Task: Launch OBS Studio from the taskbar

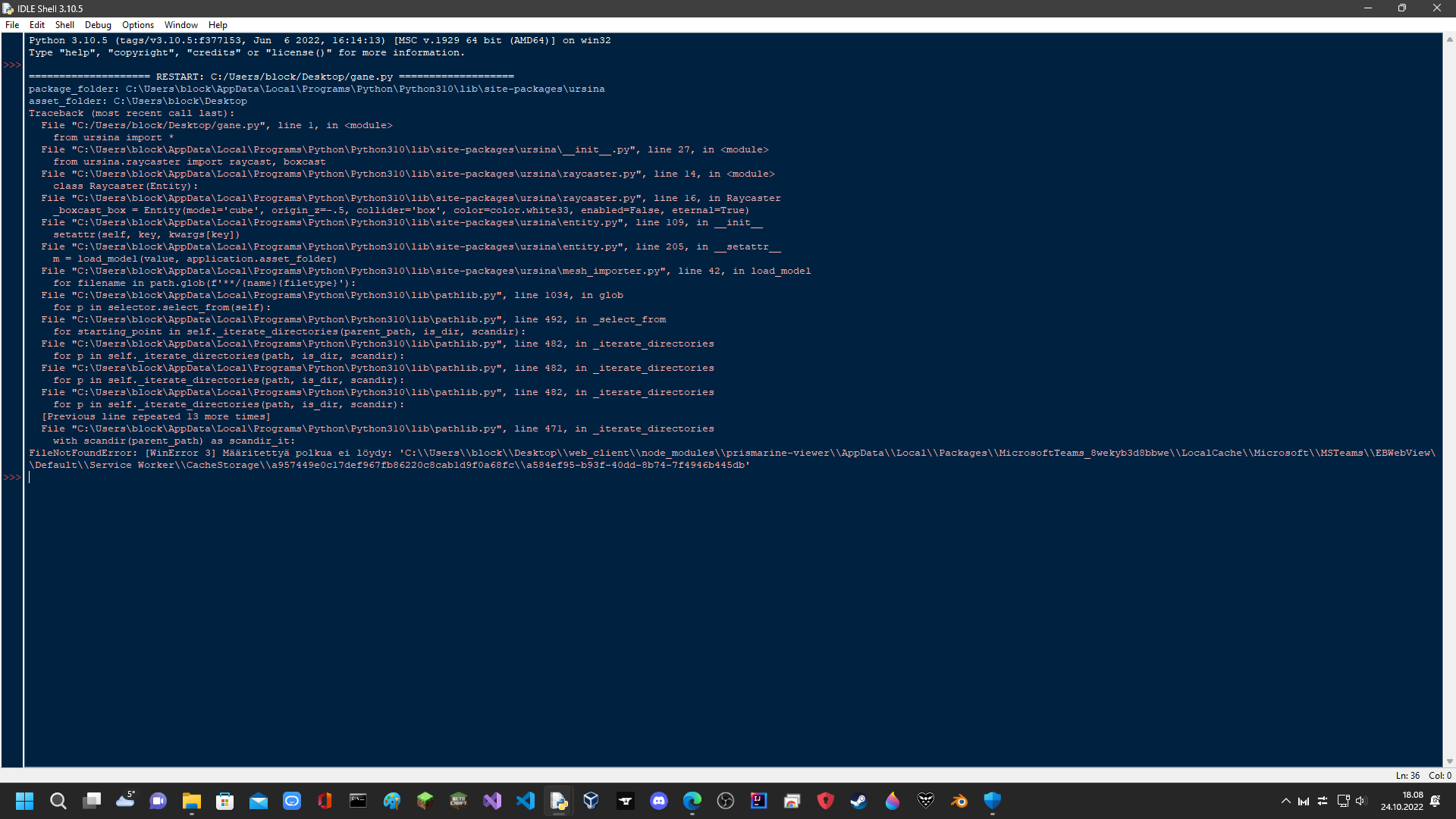Action: [726, 801]
